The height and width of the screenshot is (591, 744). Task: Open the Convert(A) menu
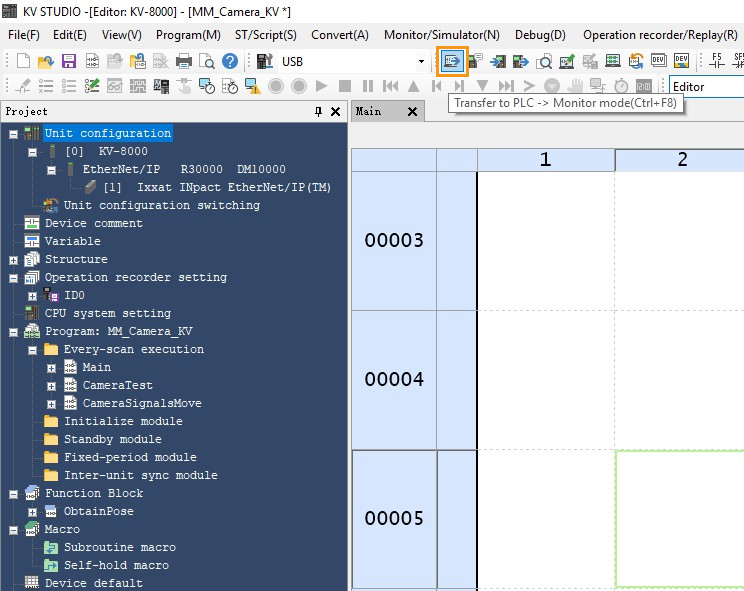(x=339, y=34)
